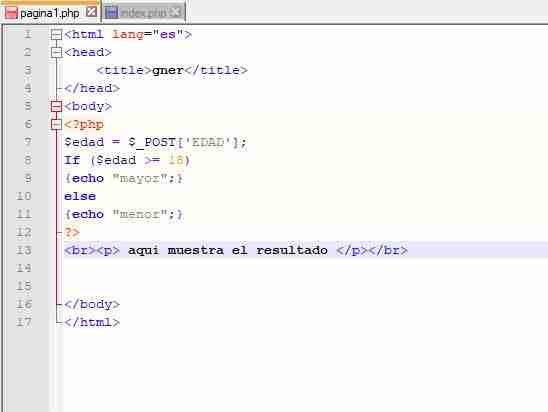Close the index.php tab
This screenshot has width=548, height=412.
(175, 12)
